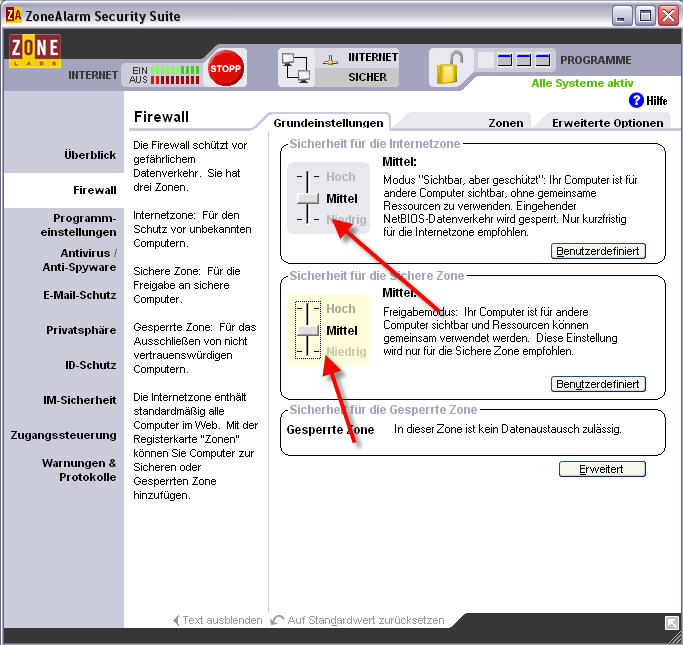Switch to Grundeinstellungen tab
The width and height of the screenshot is (683, 645).
328,123
